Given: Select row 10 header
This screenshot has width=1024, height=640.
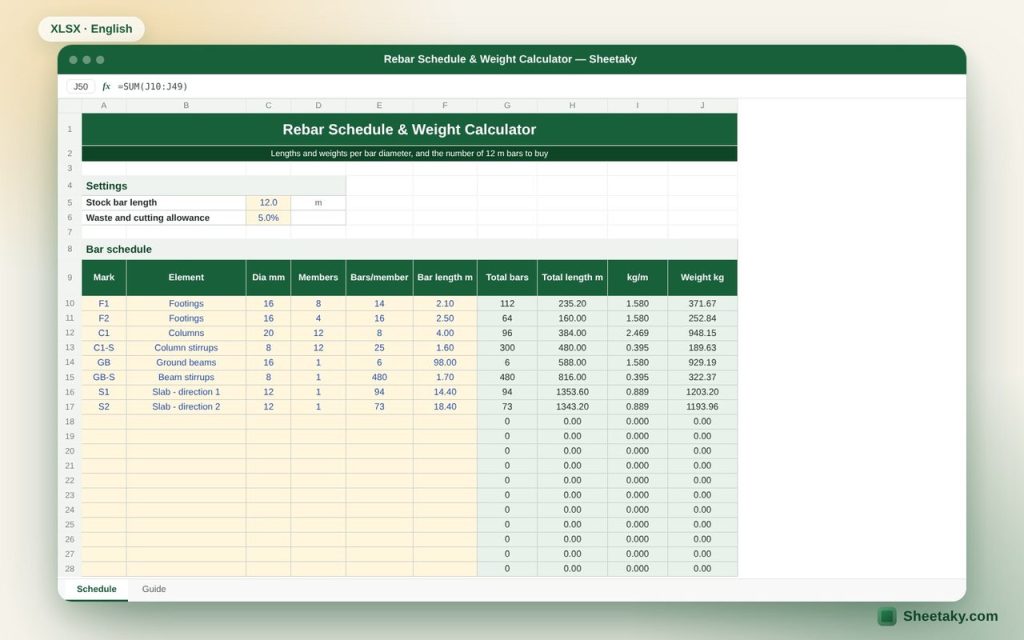Looking at the screenshot, I should coord(70,304).
